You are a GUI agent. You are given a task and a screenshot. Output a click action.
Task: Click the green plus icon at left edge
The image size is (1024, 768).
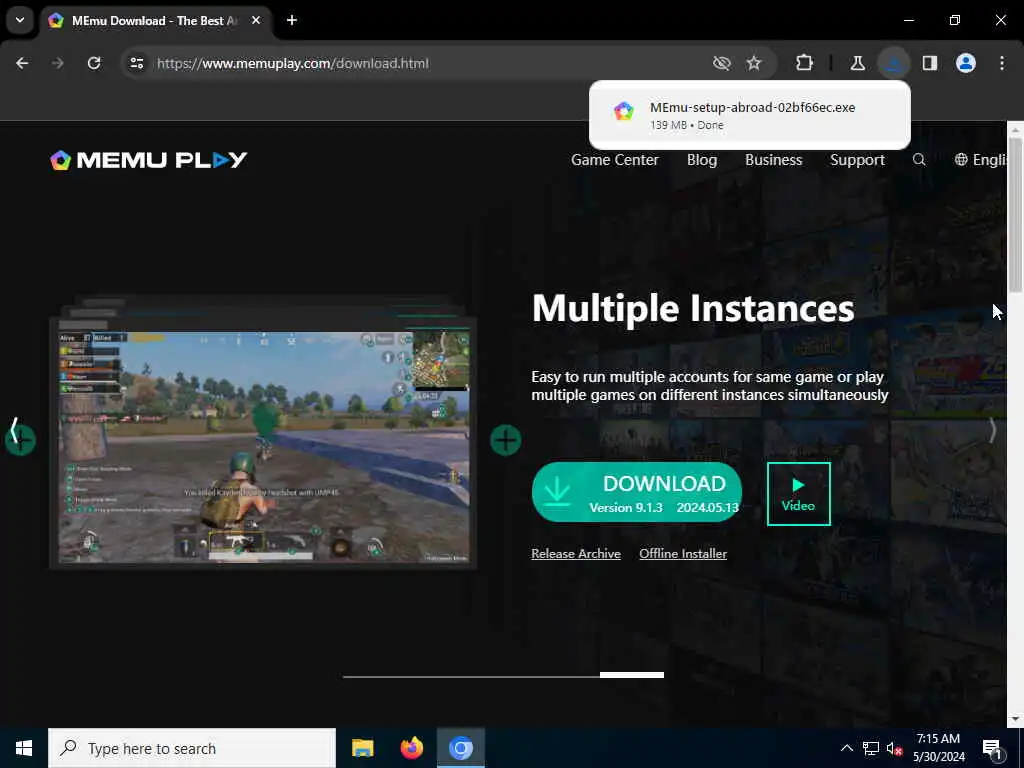[20, 440]
